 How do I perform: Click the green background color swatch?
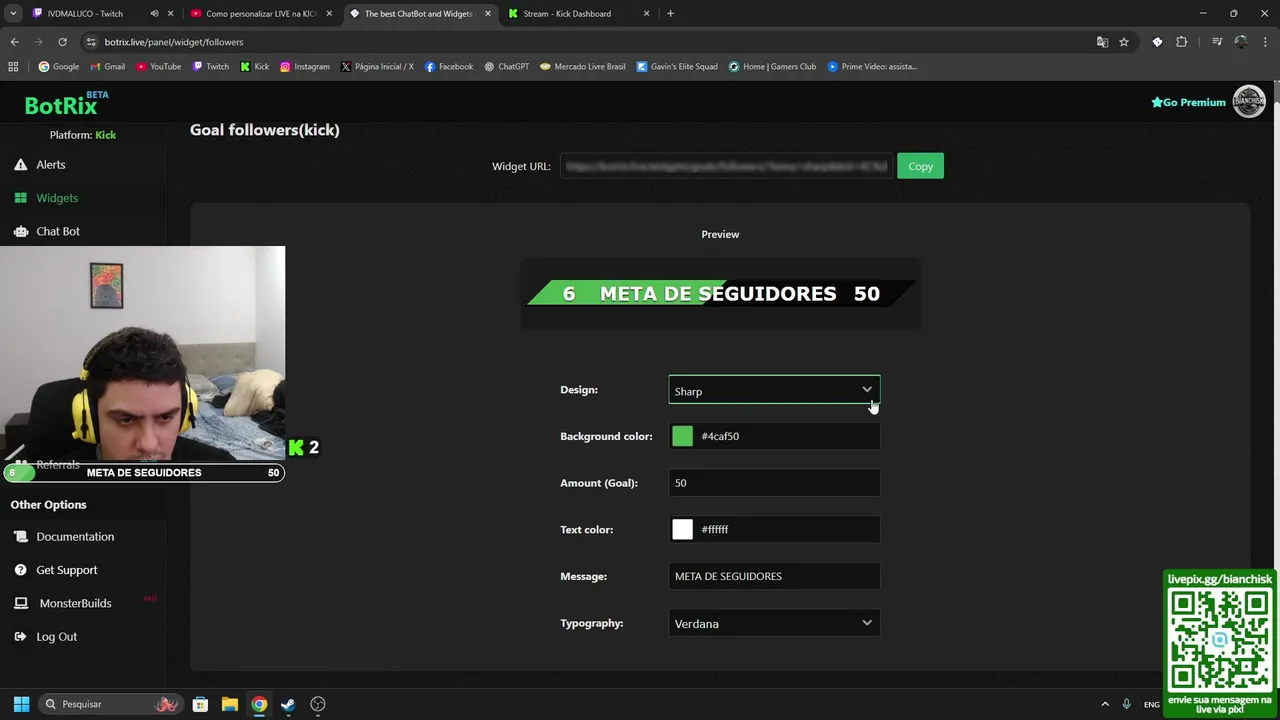coord(682,436)
